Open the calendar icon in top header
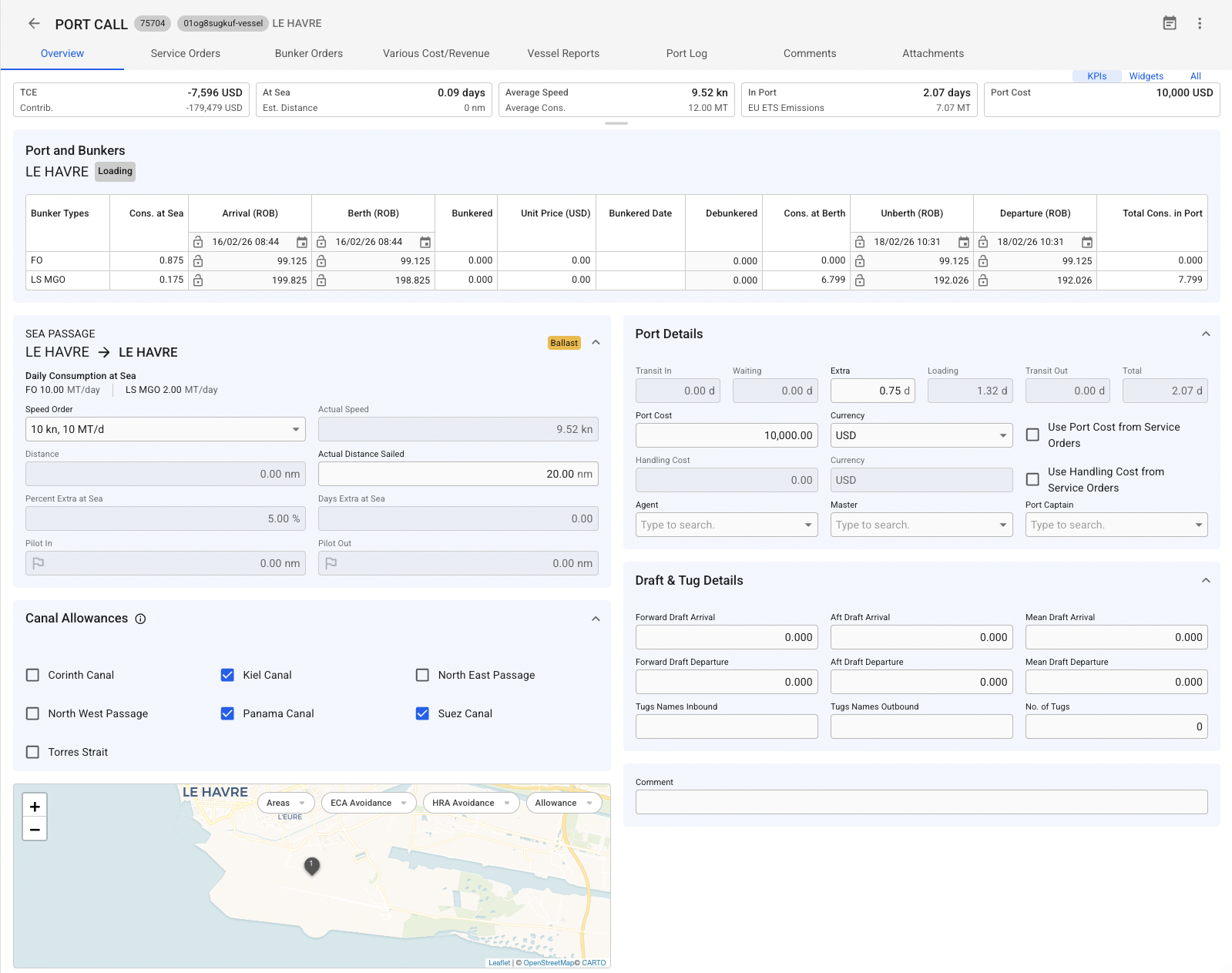 [1169, 23]
